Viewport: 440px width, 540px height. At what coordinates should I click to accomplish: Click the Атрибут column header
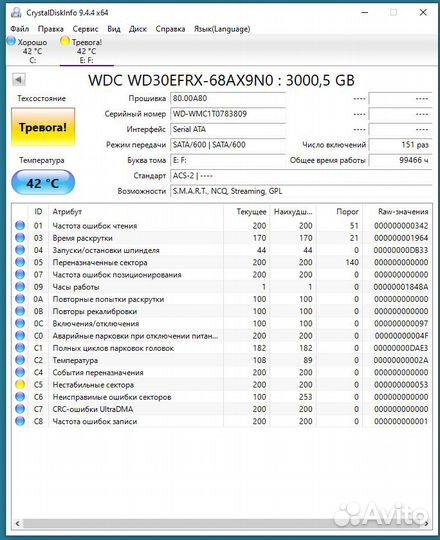click(x=136, y=211)
